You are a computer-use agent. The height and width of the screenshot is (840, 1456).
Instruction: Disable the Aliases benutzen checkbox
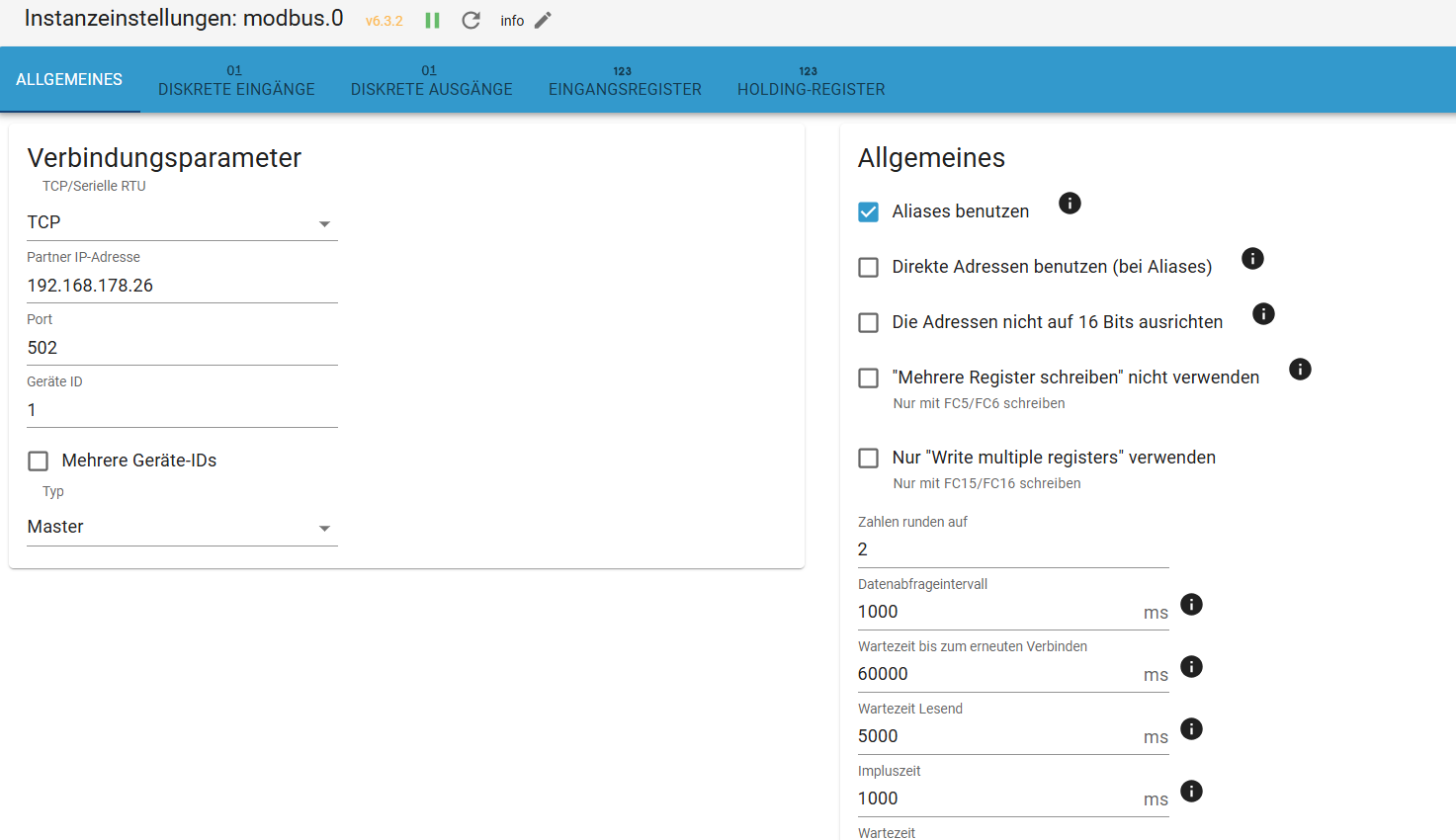[x=869, y=211]
